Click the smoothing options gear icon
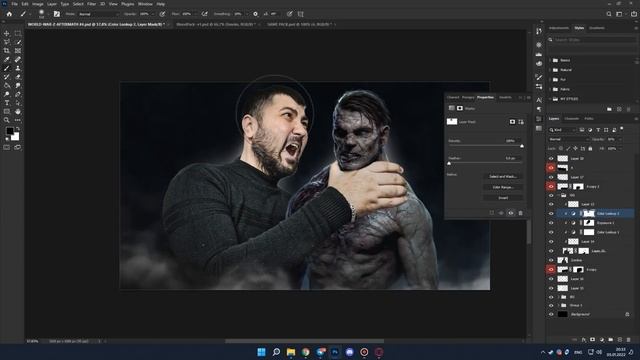Screen dimensions: 640x360 [255, 14]
